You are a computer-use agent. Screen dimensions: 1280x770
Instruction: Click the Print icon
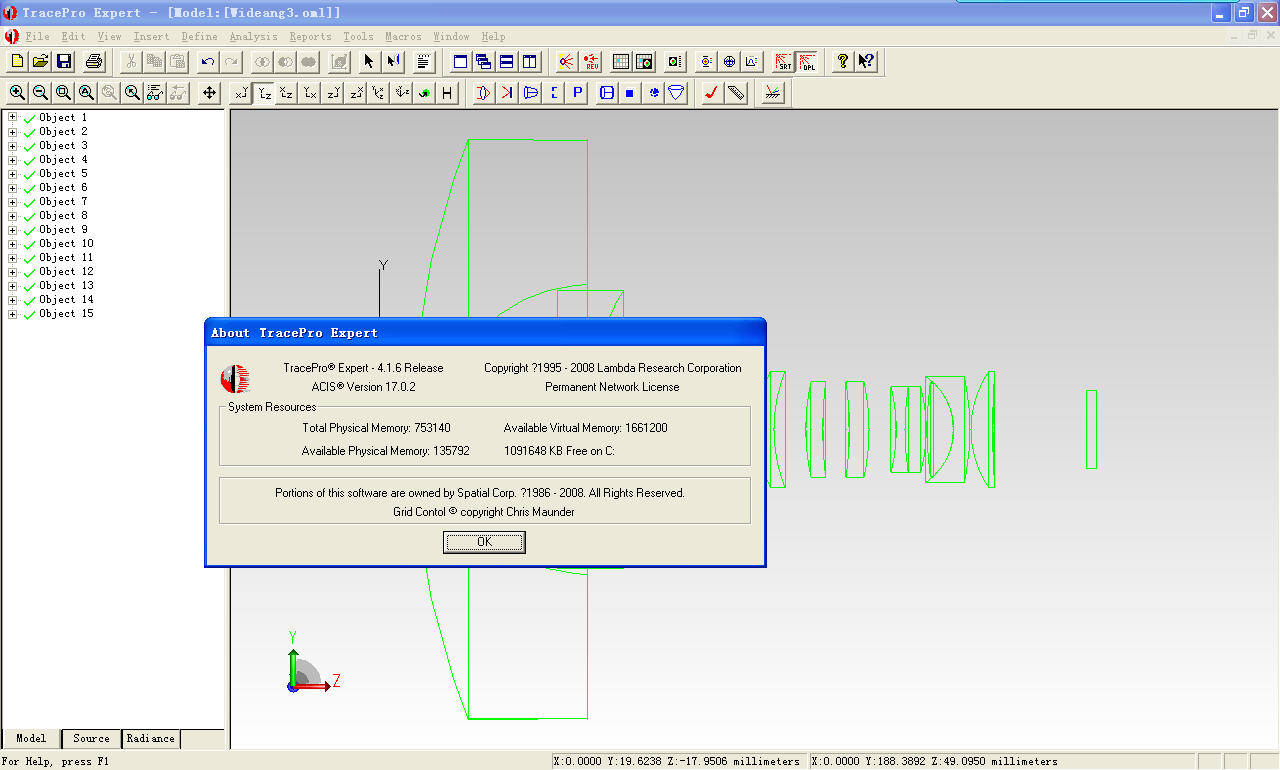pos(93,61)
